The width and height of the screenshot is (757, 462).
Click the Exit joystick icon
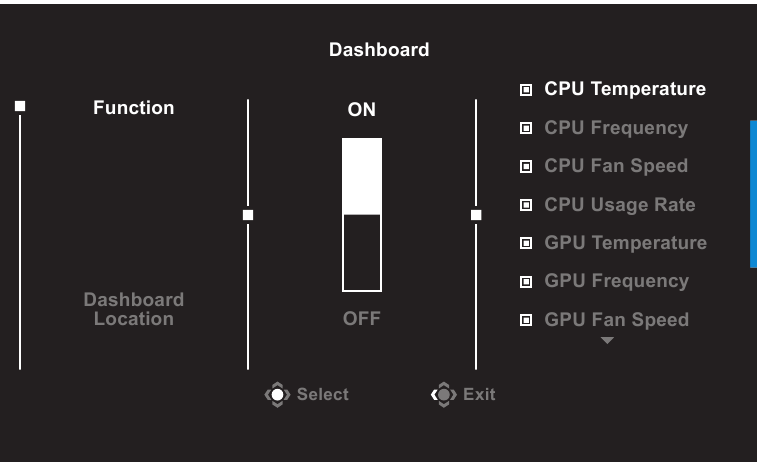442,394
